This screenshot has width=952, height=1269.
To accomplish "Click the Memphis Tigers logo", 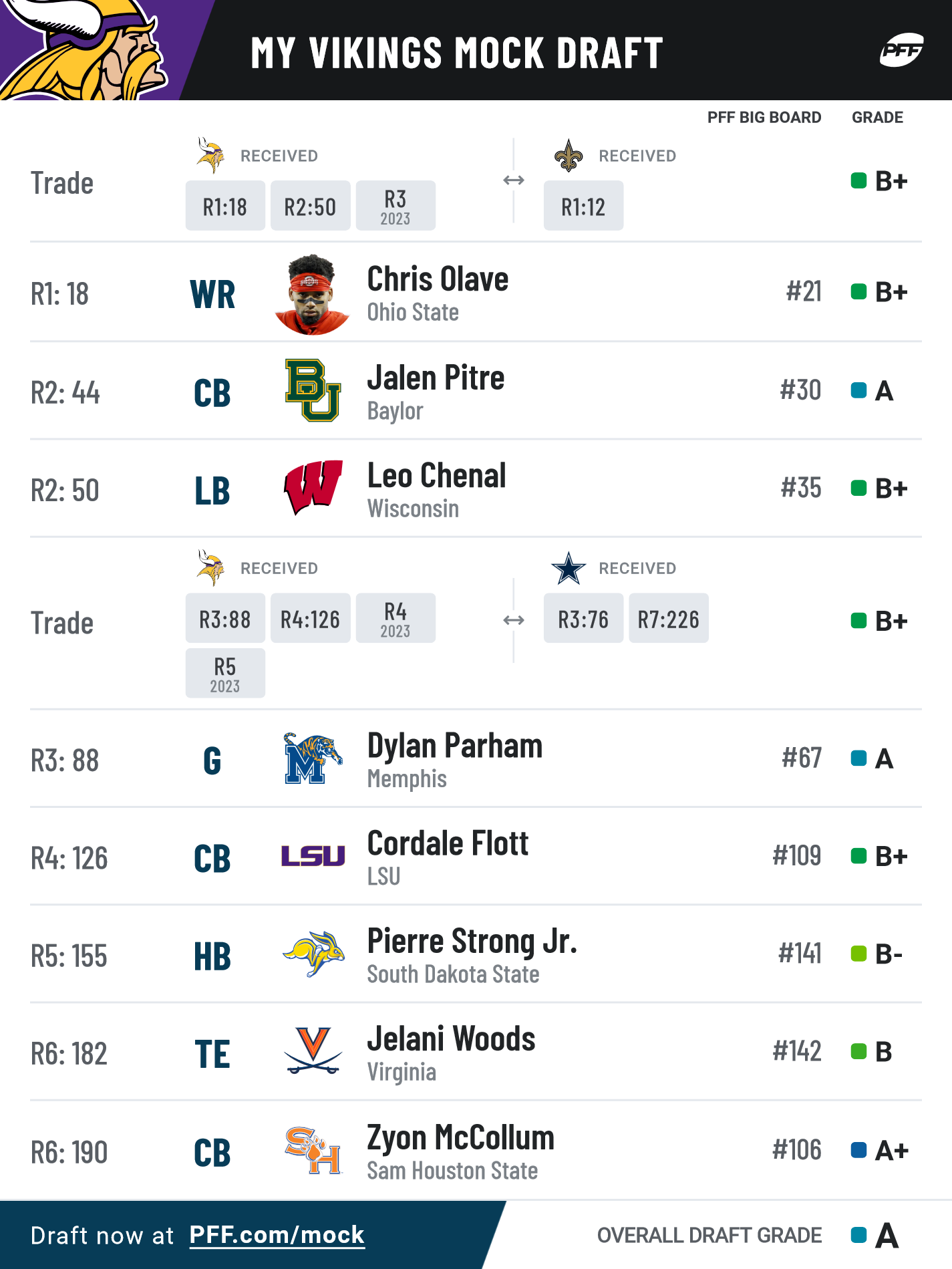I will (x=313, y=758).
